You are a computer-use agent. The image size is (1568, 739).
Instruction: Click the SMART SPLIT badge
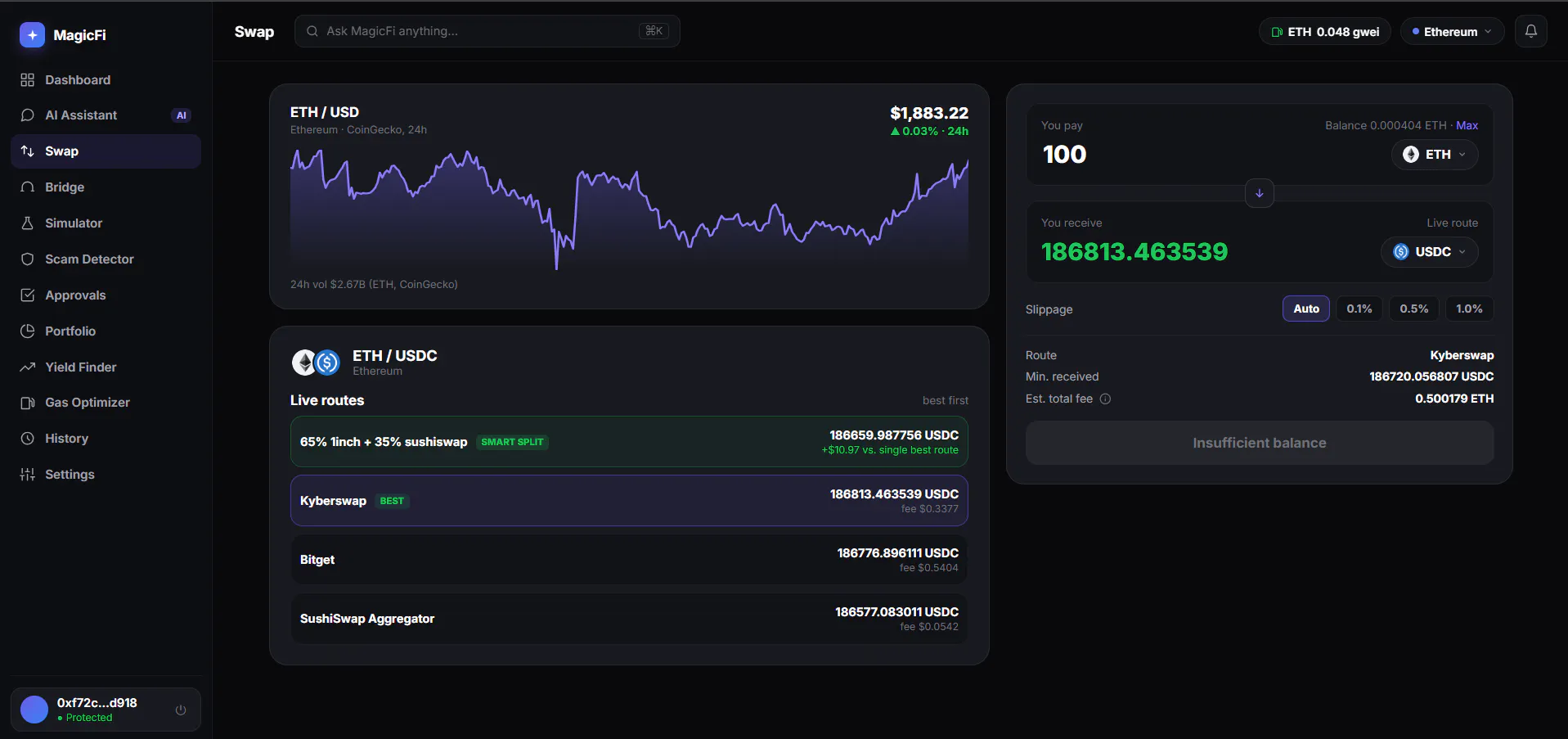pos(512,442)
